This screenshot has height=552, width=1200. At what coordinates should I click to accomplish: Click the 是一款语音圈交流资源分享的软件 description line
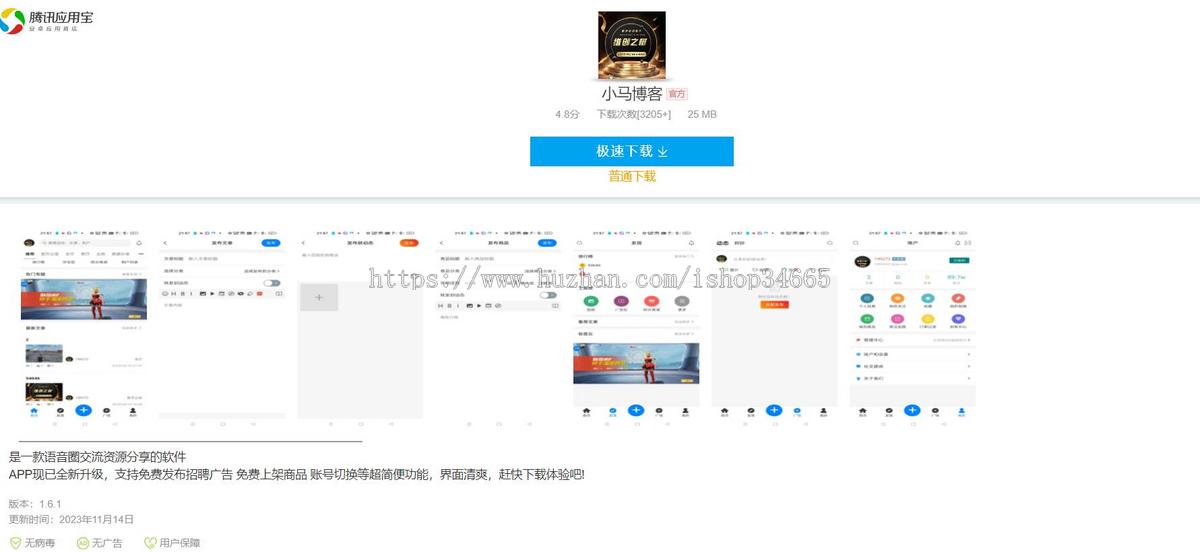point(97,457)
